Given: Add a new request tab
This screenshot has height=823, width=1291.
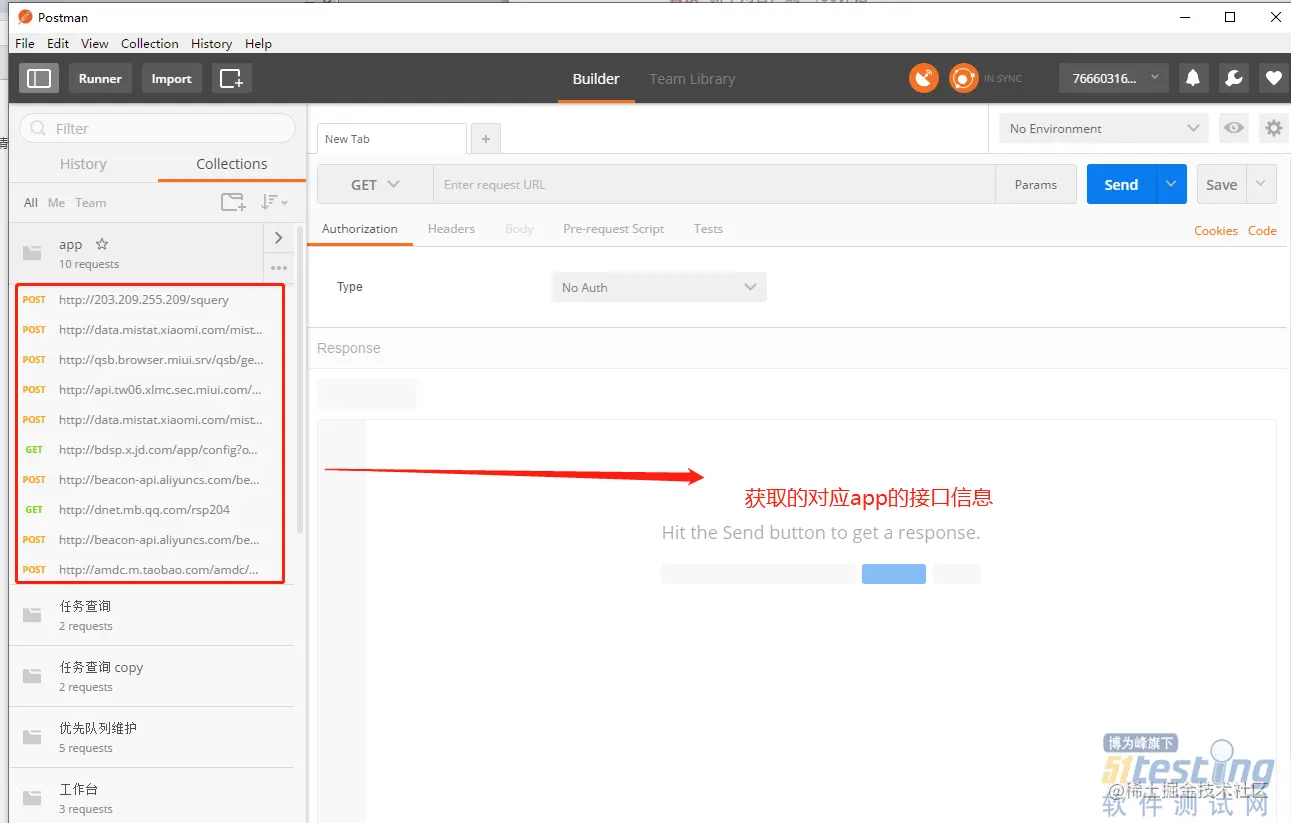Looking at the screenshot, I should [486, 139].
